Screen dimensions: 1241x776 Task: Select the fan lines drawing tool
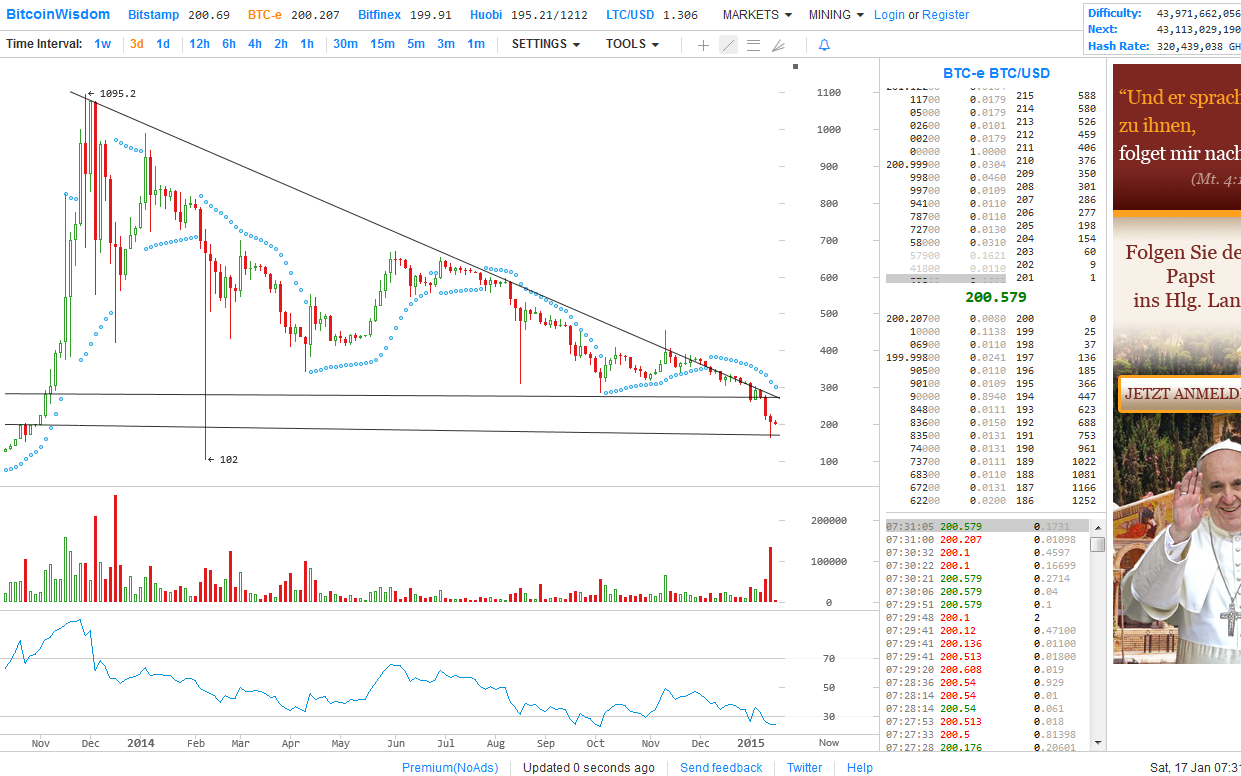(x=778, y=44)
